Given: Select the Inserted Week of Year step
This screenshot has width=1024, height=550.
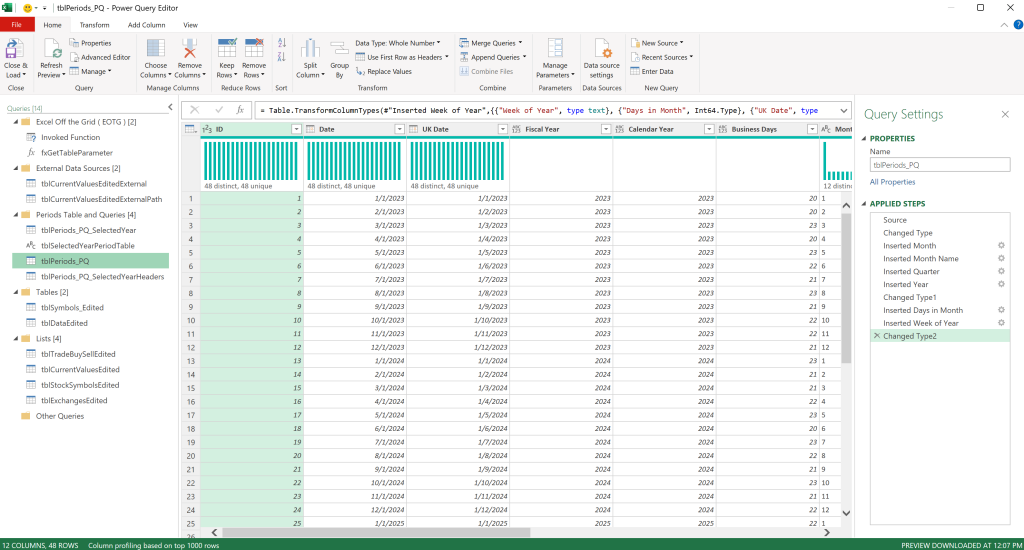Looking at the screenshot, I should point(940,323).
